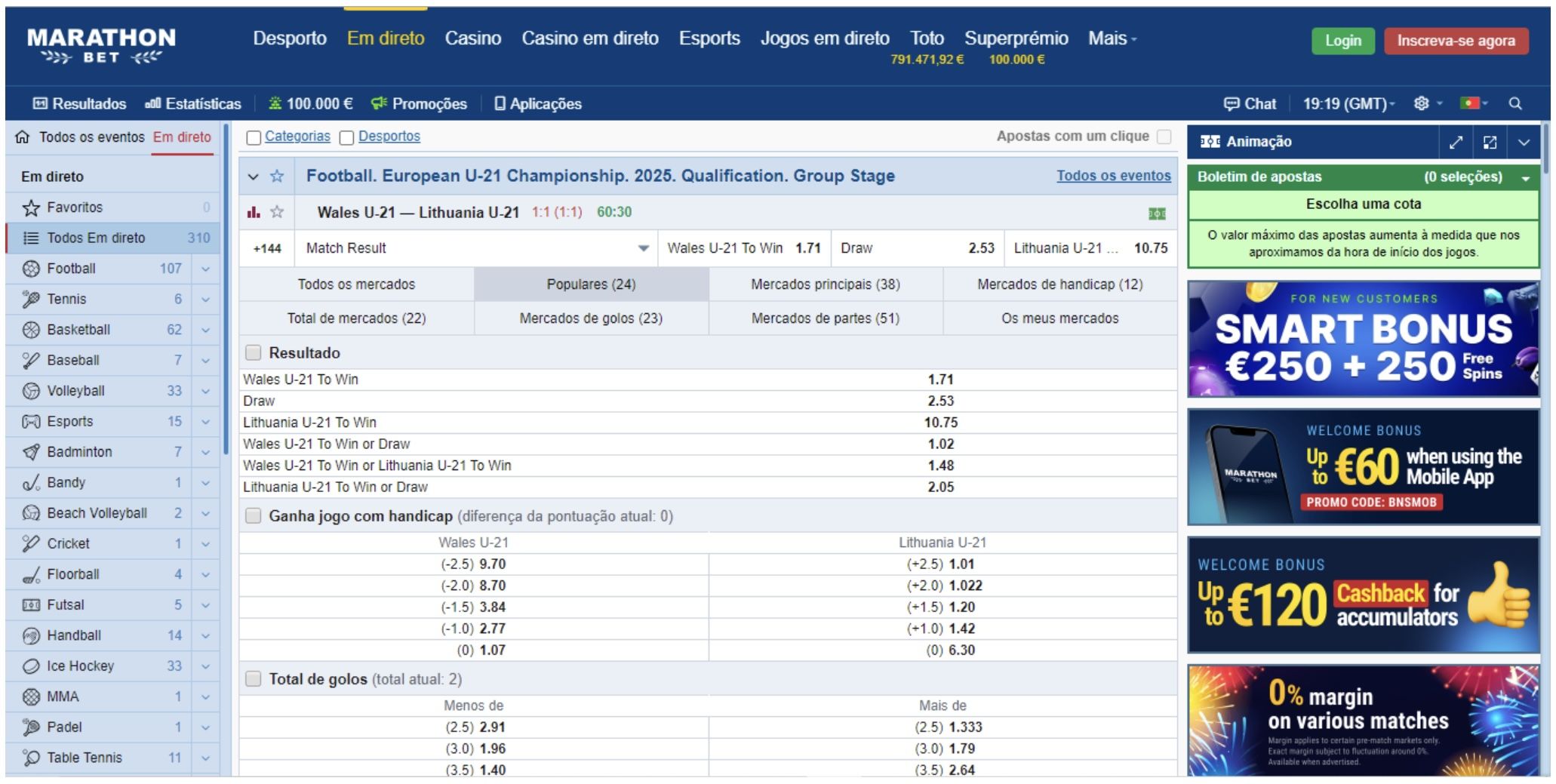This screenshot has width=1556, height=784.
Task: Click the Futsal goal icon in sidebar
Action: point(31,605)
